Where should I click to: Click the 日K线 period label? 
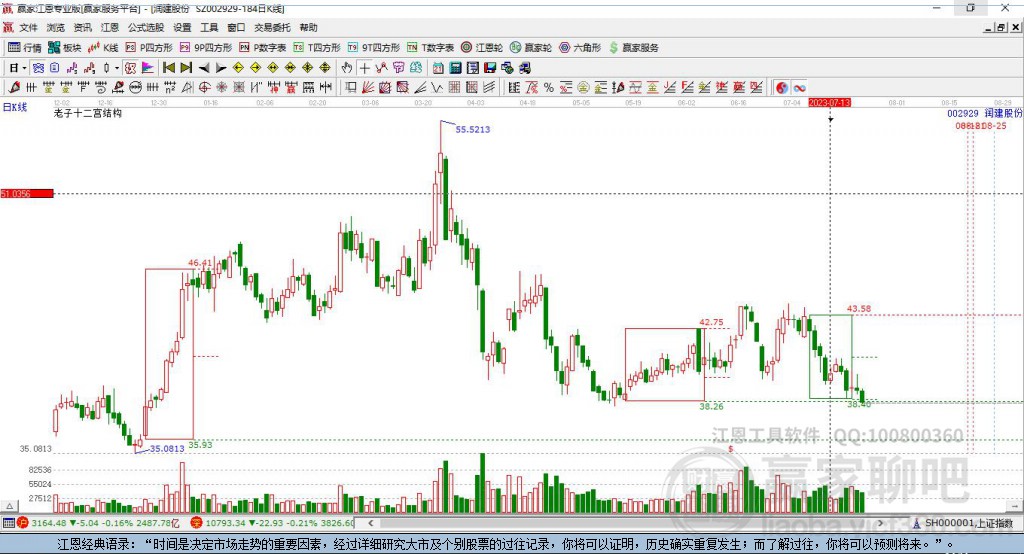click(x=14, y=107)
